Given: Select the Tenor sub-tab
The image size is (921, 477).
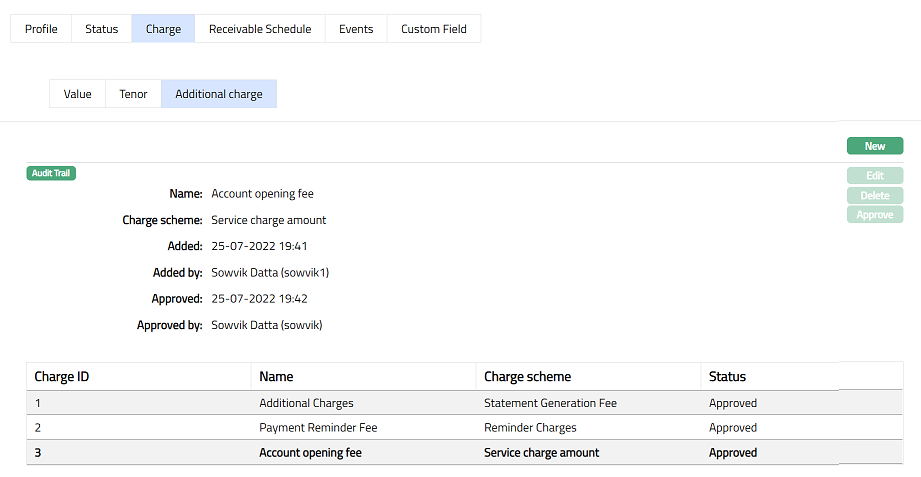Looking at the screenshot, I should coord(133,94).
